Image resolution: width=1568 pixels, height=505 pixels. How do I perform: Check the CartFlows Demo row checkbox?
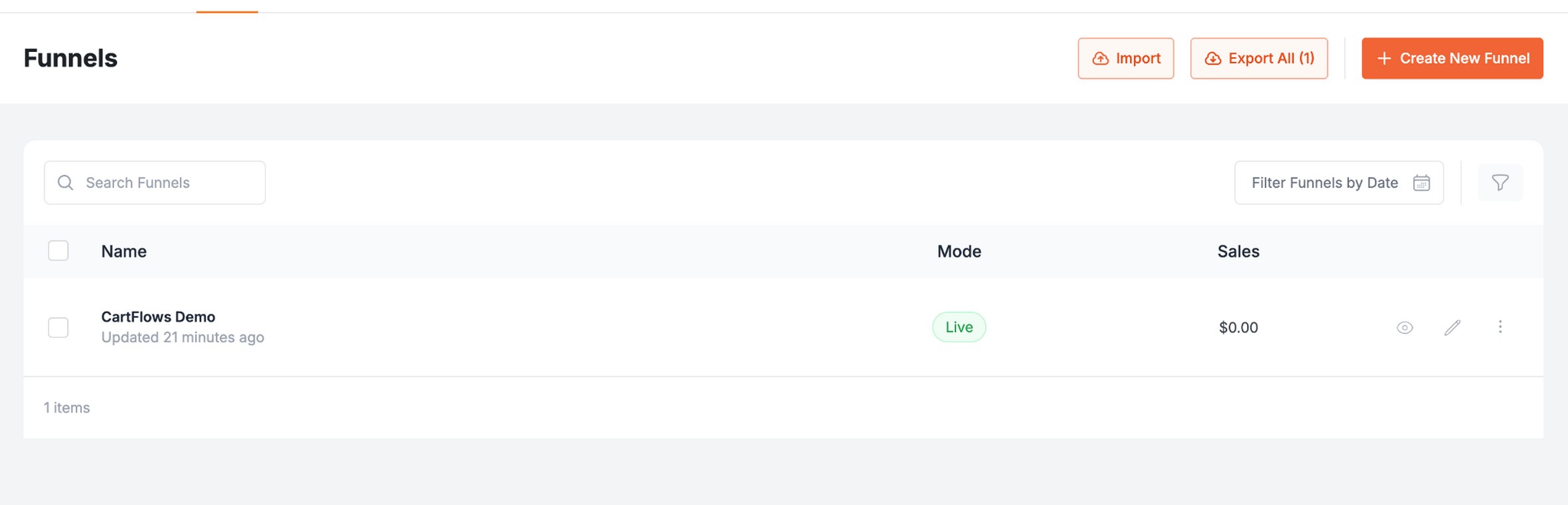click(x=58, y=327)
